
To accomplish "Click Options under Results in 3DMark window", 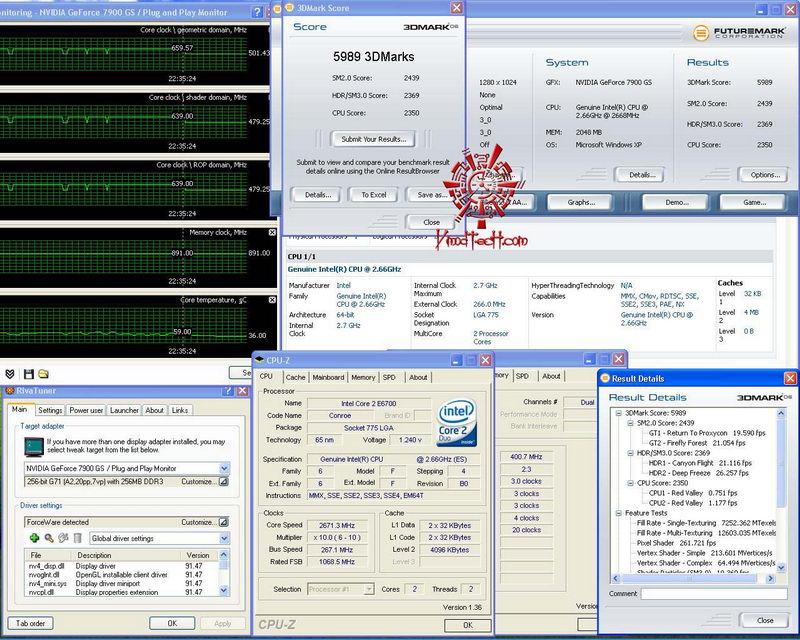I will [x=765, y=175].
